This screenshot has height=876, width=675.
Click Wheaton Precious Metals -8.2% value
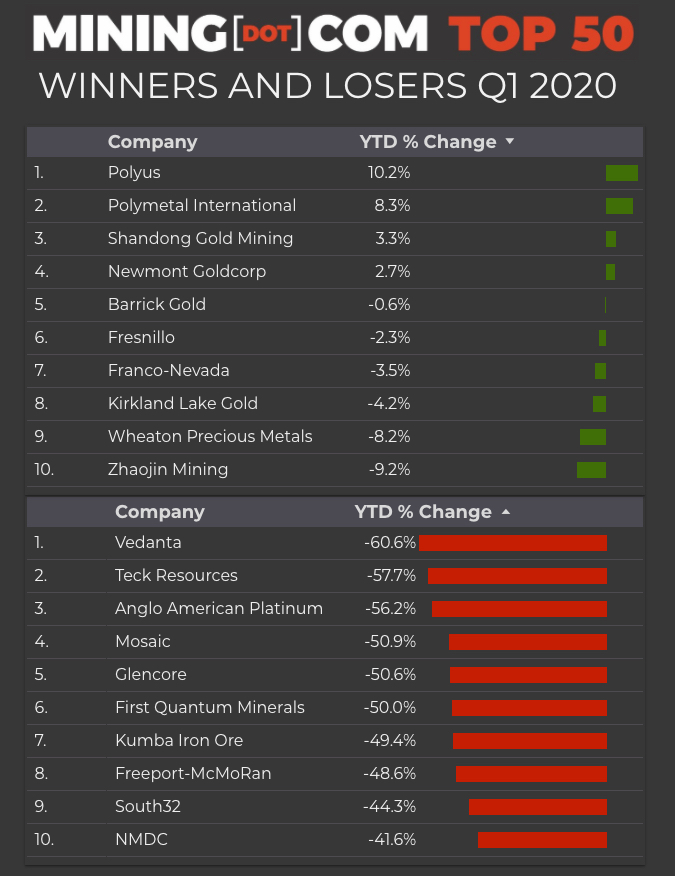click(390, 436)
